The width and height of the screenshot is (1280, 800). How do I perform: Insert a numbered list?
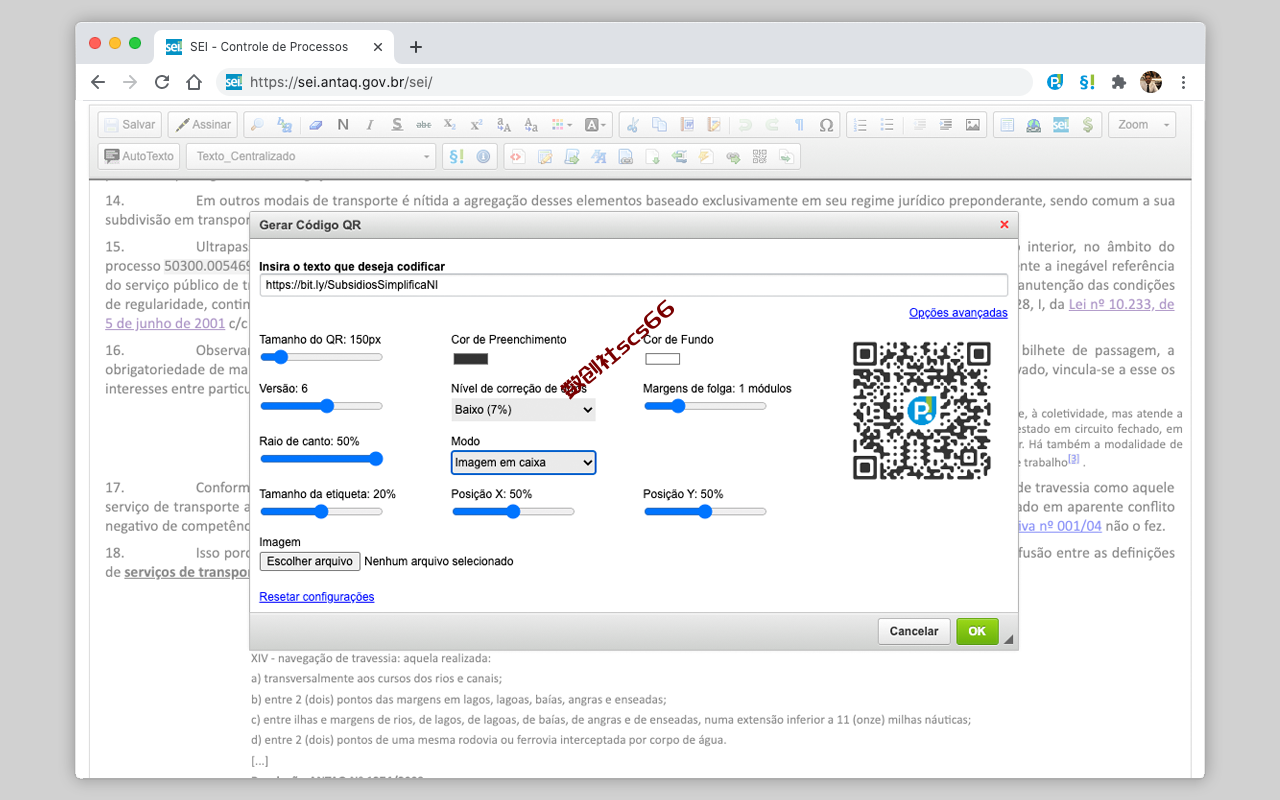click(859, 125)
